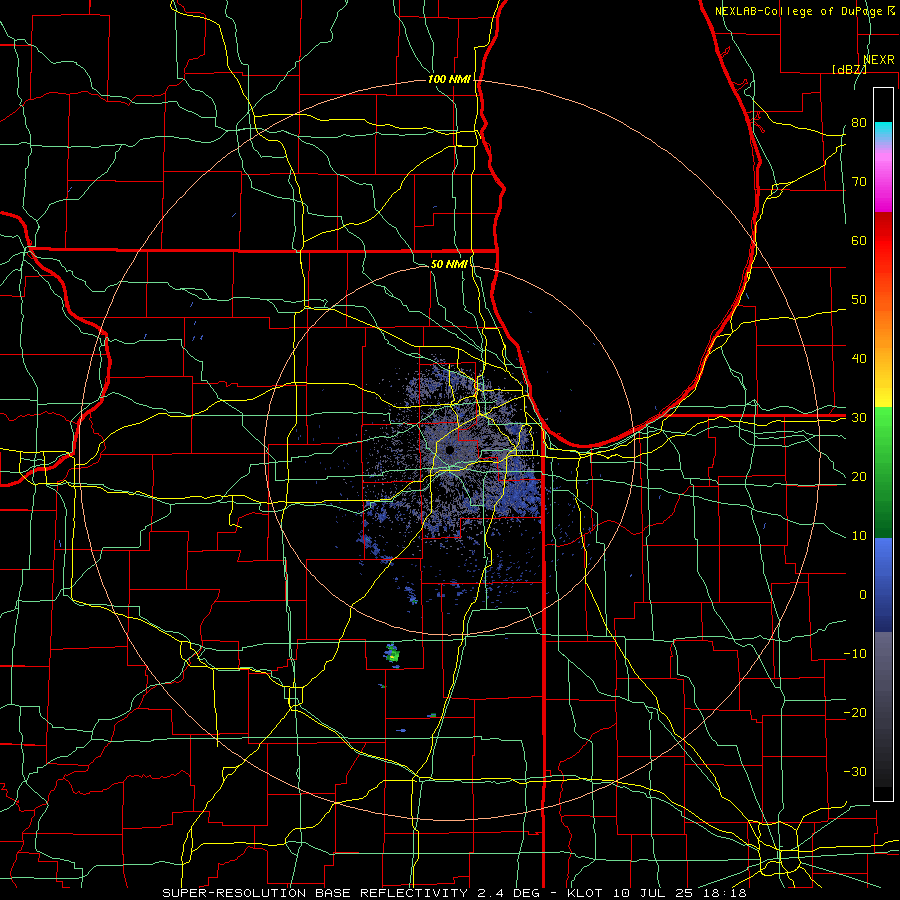The image size is (900, 900).
Task: Click the "10 JUL 25" date in the caption
Action: pyautogui.click(x=654, y=893)
